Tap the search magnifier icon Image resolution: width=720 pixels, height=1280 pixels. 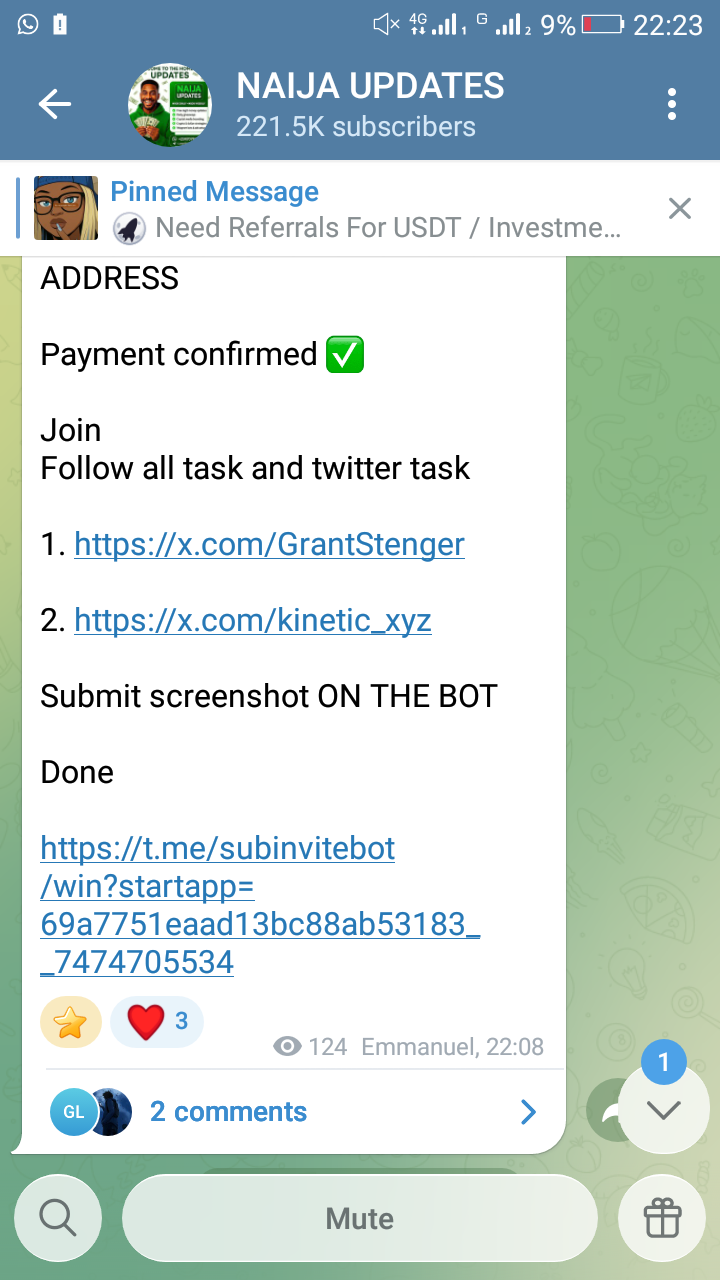57,1218
